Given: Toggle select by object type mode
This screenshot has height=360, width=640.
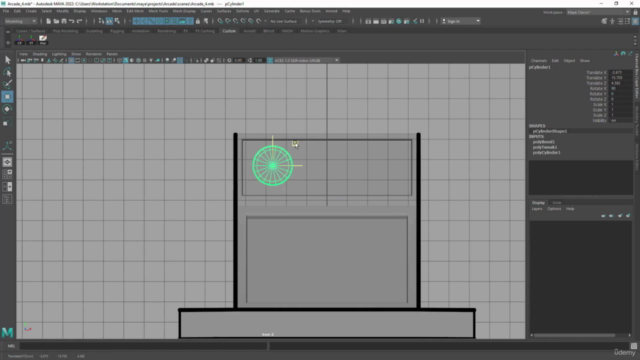Looking at the screenshot, I should pos(109,21).
